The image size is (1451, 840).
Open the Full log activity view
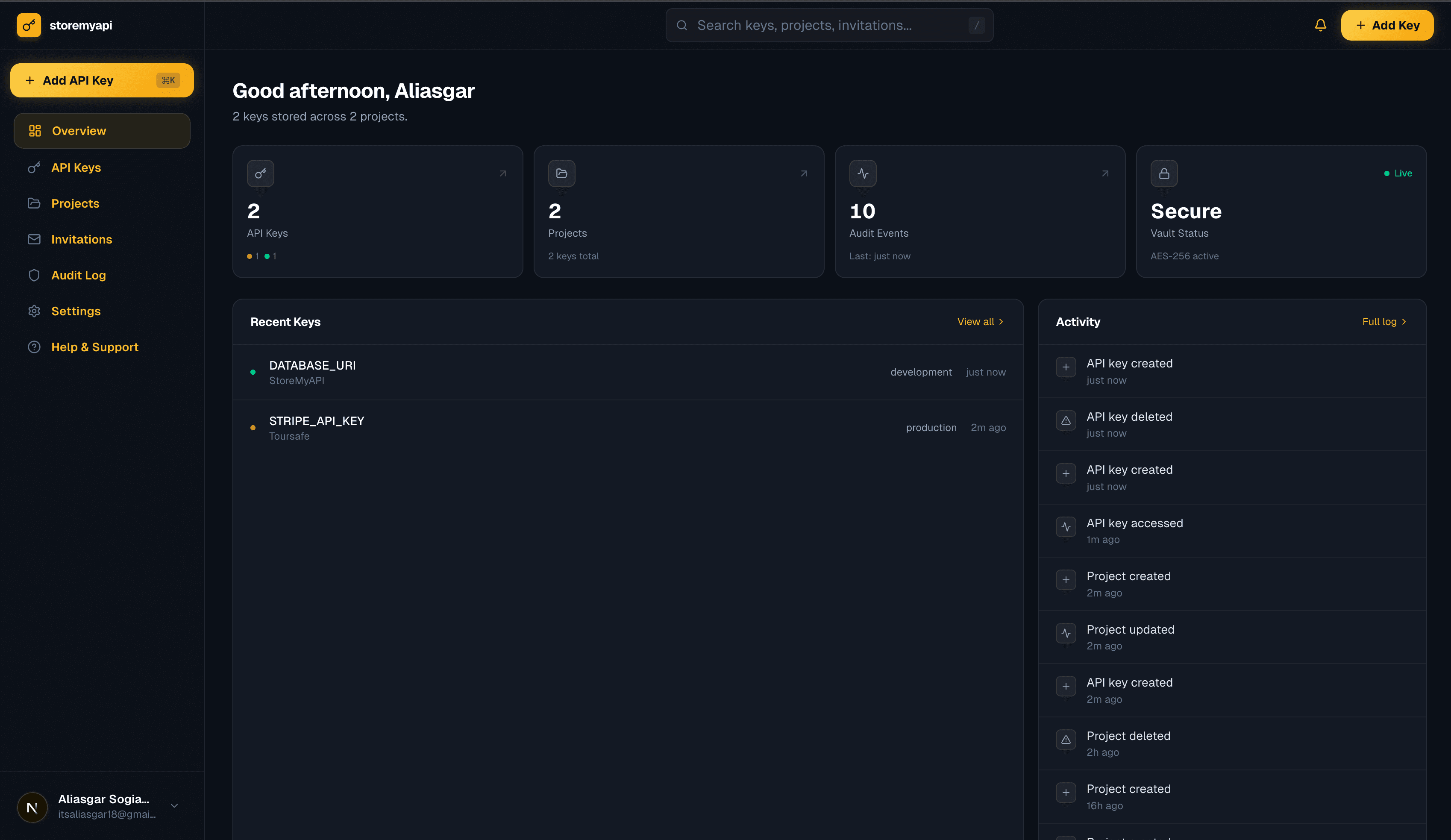coord(1383,321)
